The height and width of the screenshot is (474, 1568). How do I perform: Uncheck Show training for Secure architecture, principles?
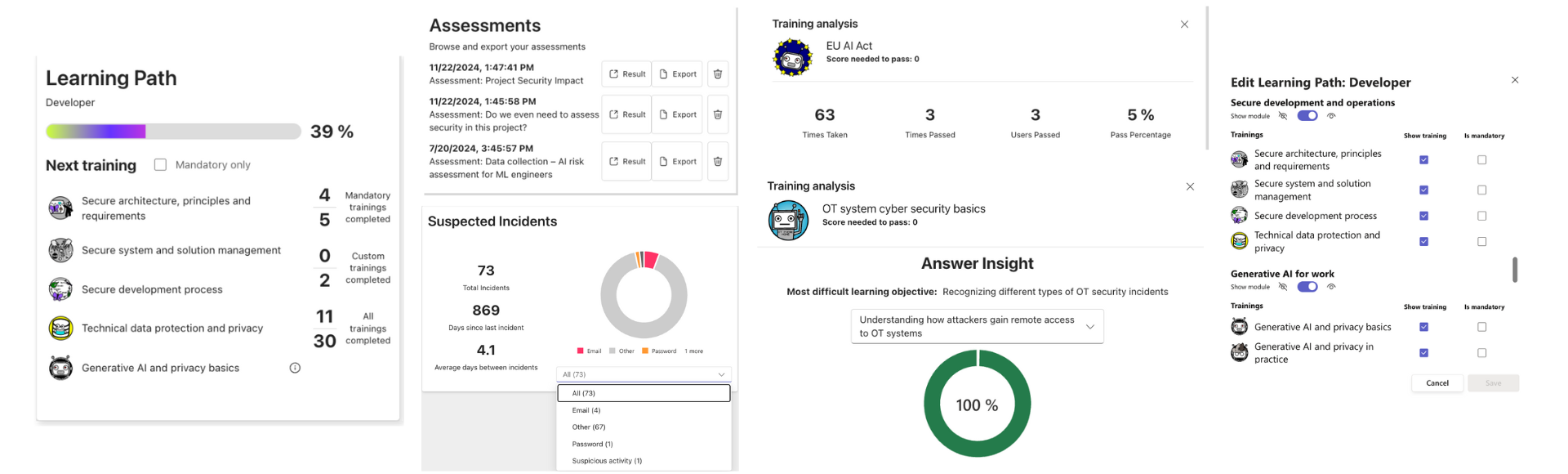1423,160
